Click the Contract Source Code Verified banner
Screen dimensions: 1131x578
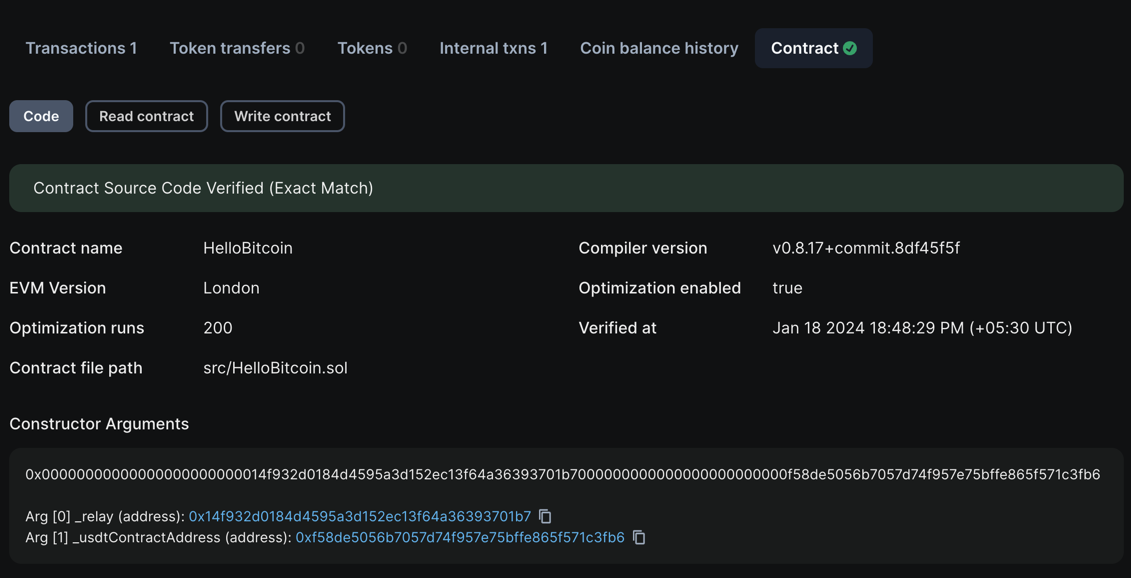coord(203,187)
